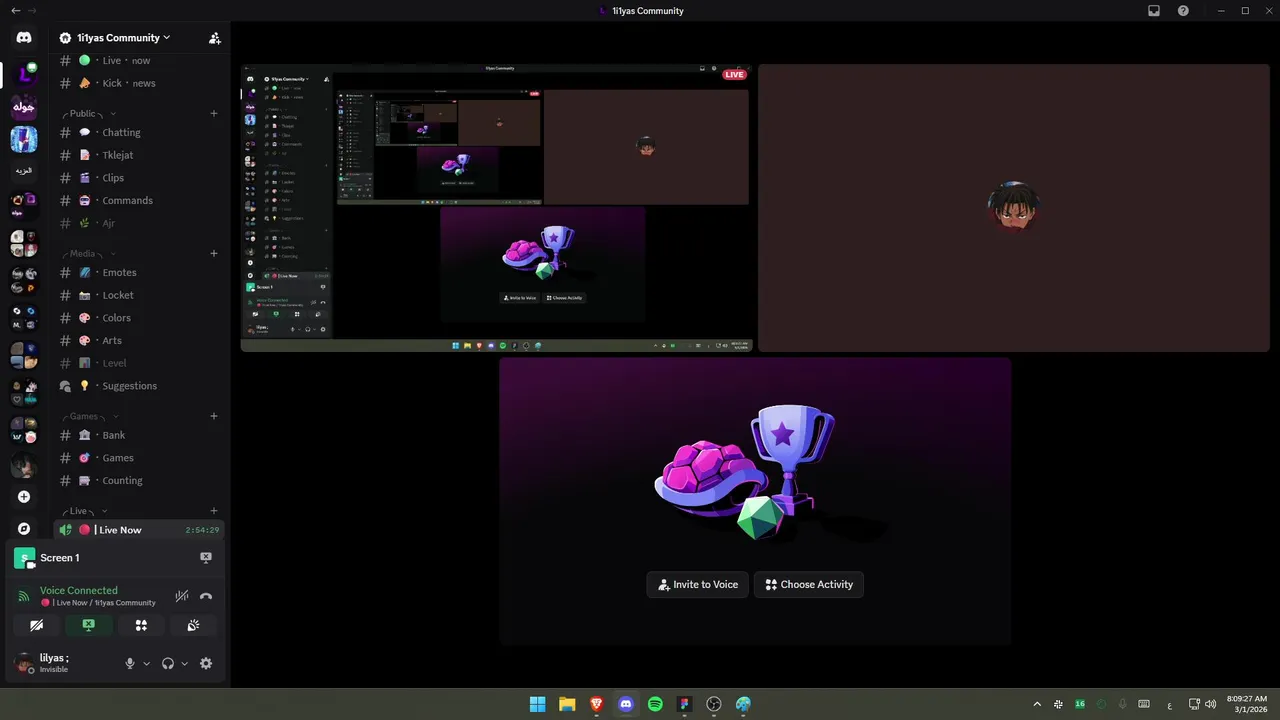1280x720 pixels.
Task: Open the soundboard icon in voice panel
Action: tap(193, 625)
